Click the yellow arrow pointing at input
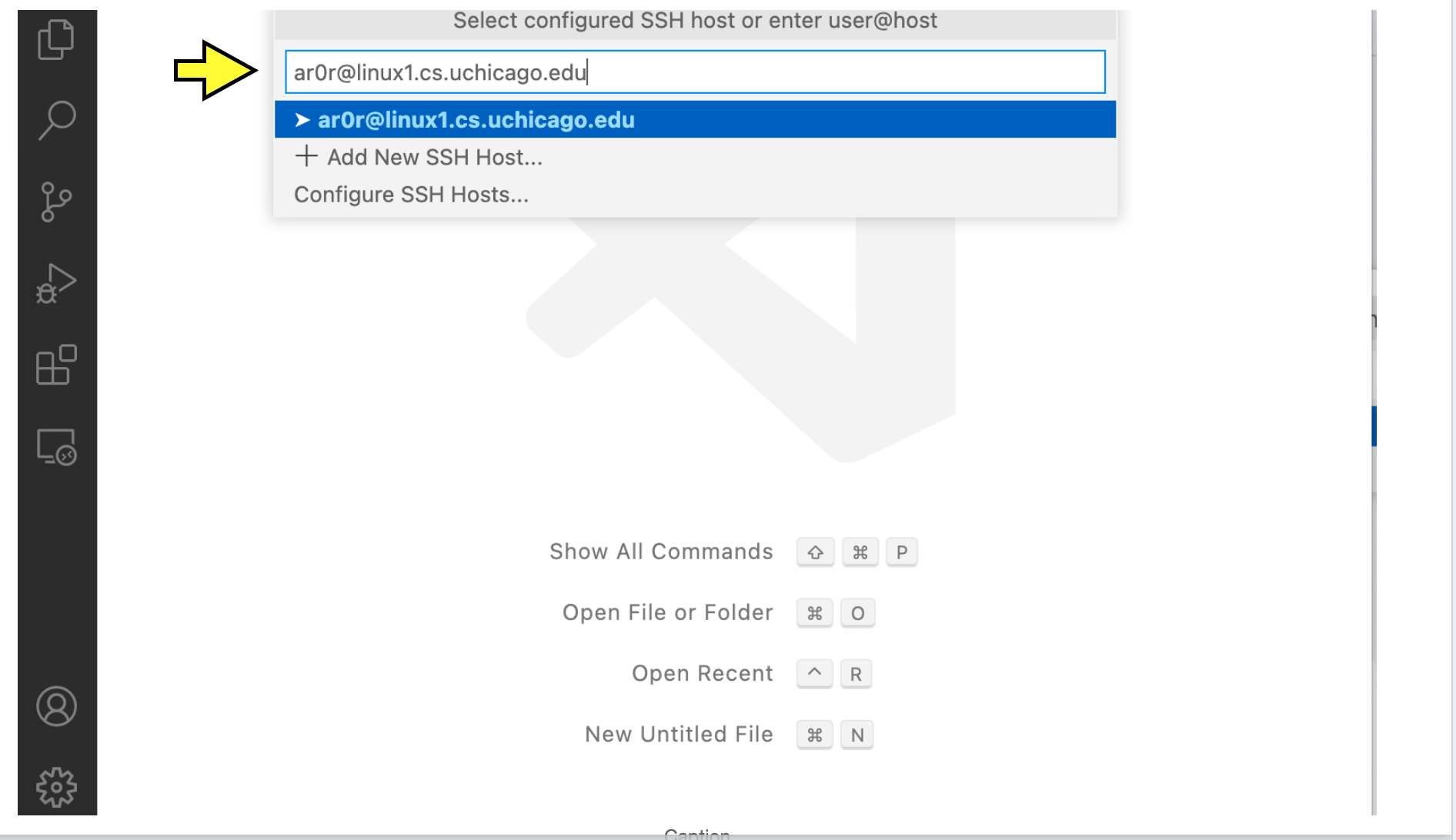 tap(215, 71)
